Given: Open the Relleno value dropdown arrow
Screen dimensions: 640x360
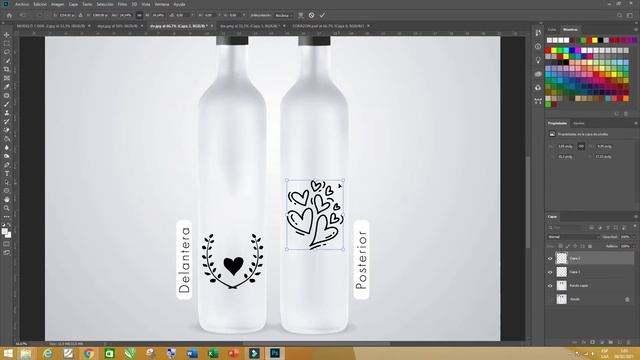Looking at the screenshot, I should click(x=633, y=246).
